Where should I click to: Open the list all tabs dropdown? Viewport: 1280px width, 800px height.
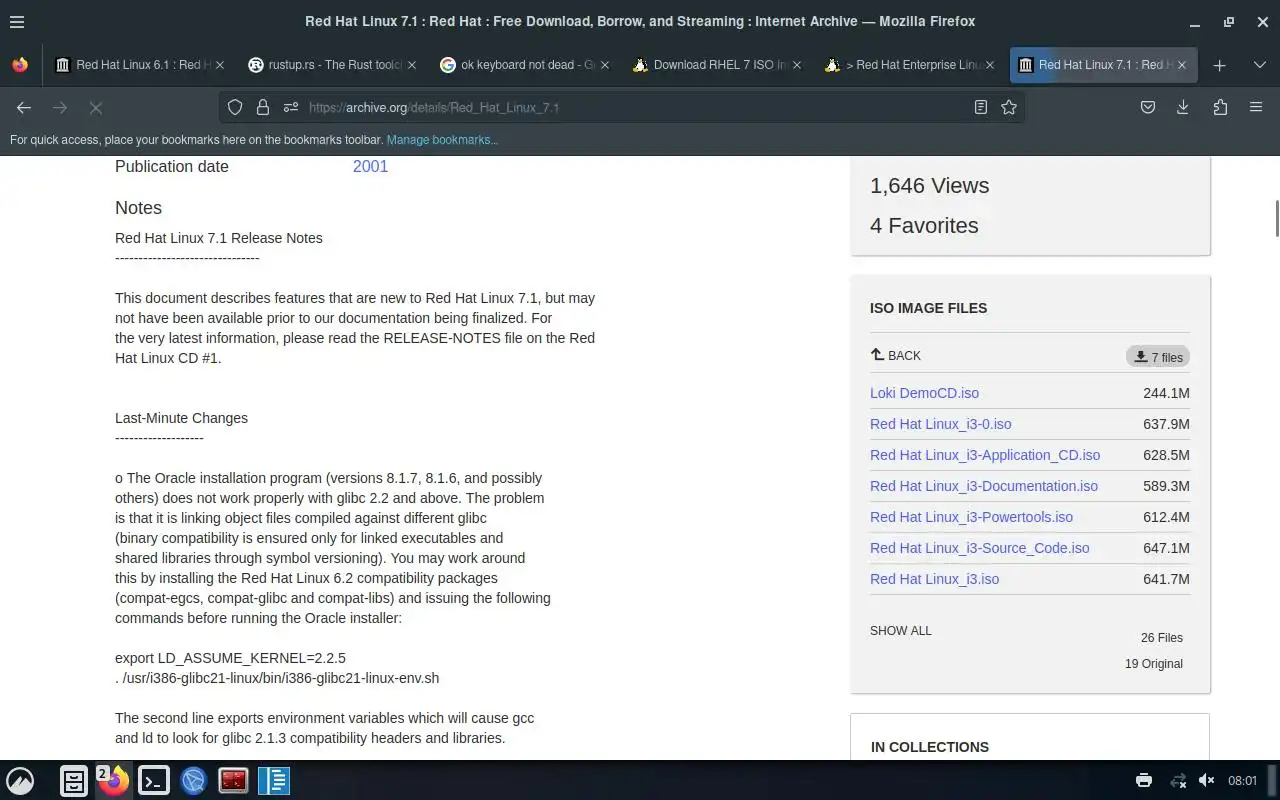[x=1259, y=65]
